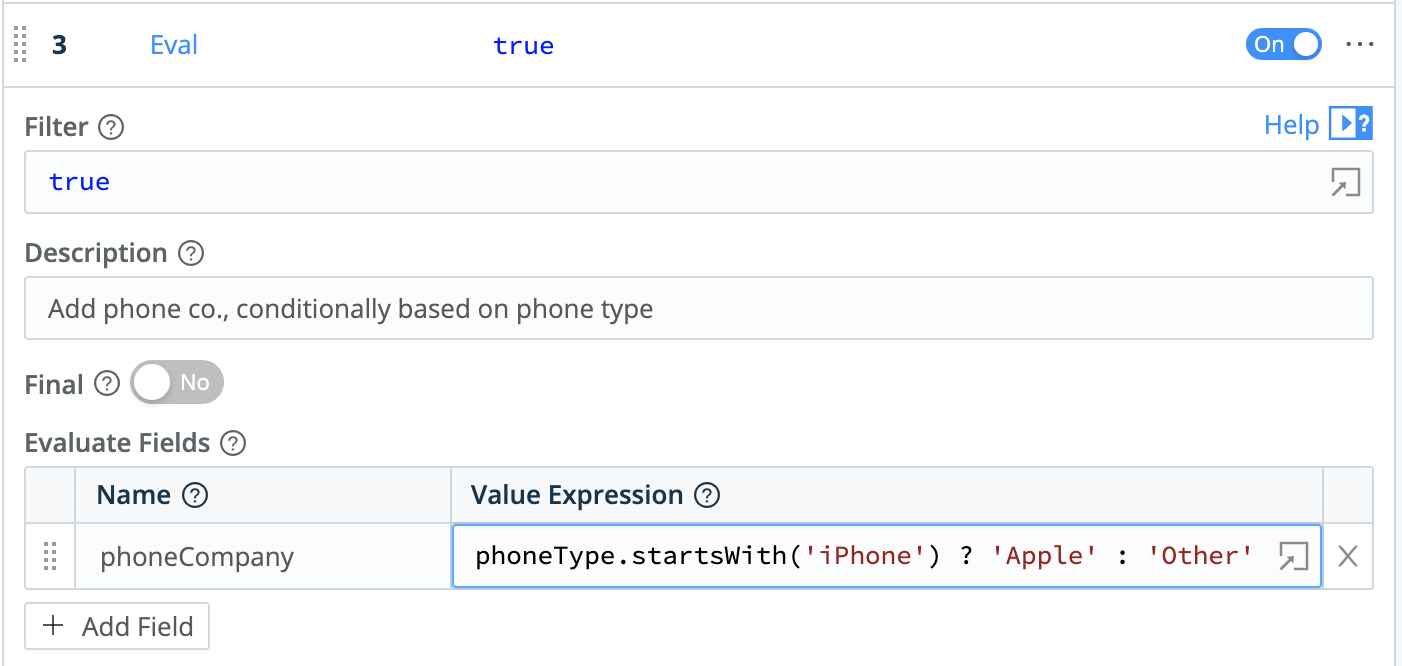The height and width of the screenshot is (666, 1402).
Task: Enable the Final toggle
Action: coord(176,382)
